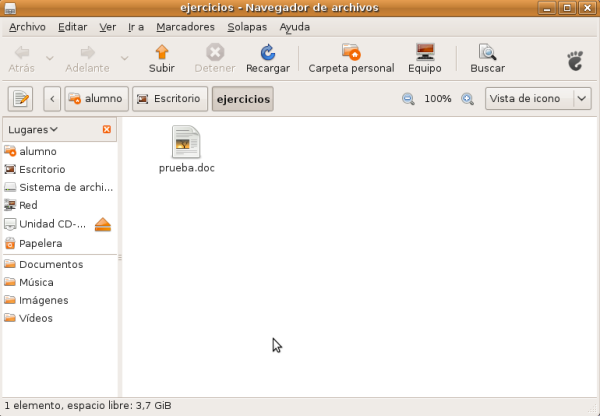Open Papelera in the sidebar
This screenshot has height=416, width=600.
tap(40, 243)
